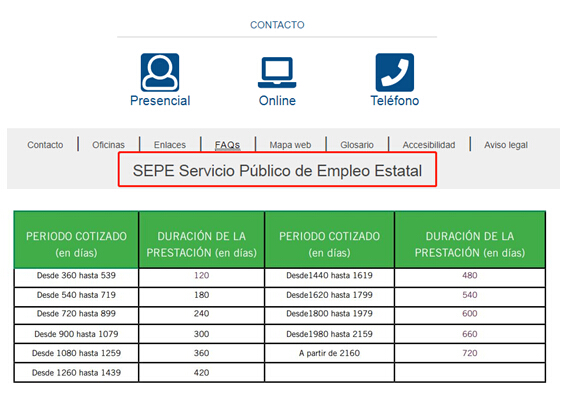
Task: Select cell 'A partir de 2160'
Action: [x=329, y=353]
